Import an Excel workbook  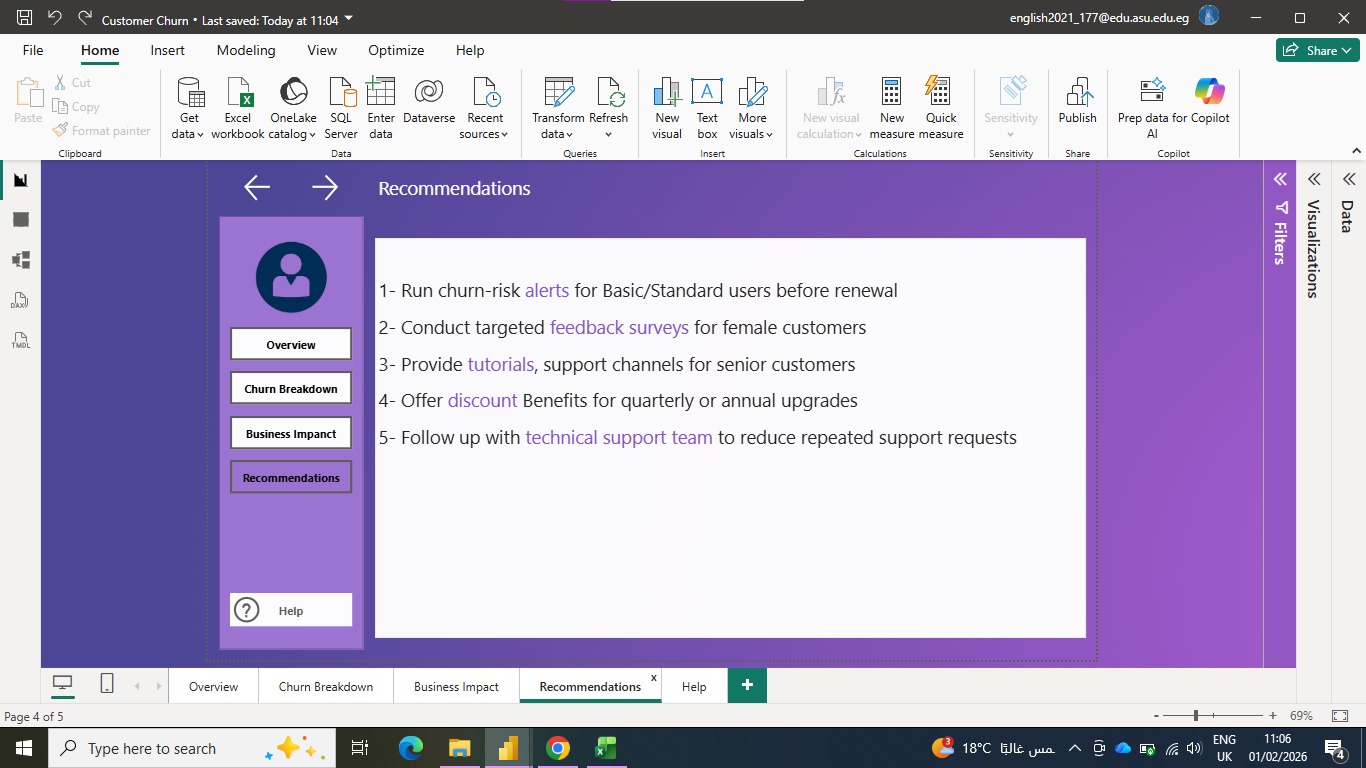238,108
